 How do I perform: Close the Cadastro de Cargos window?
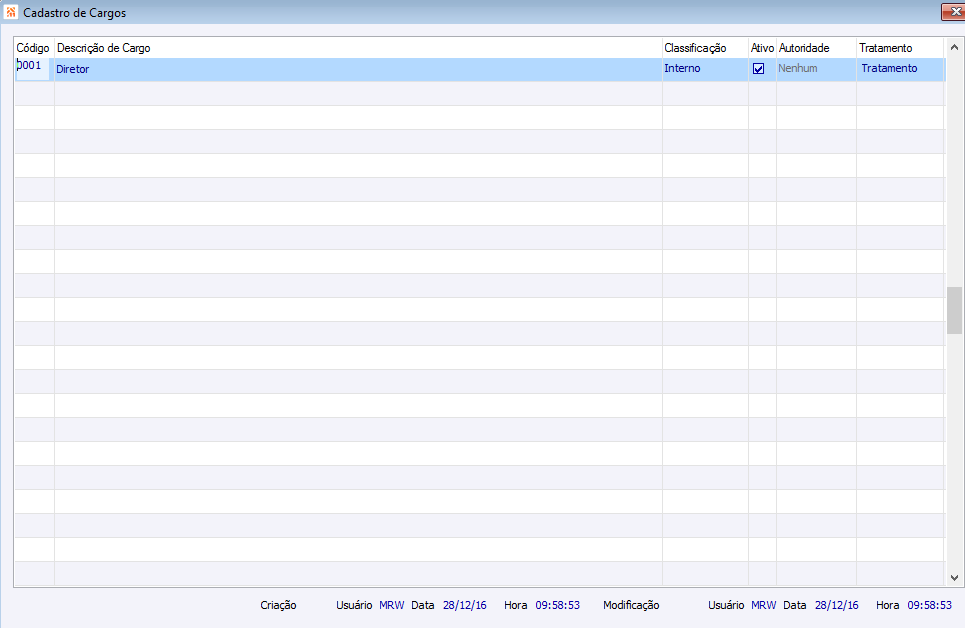coord(953,12)
